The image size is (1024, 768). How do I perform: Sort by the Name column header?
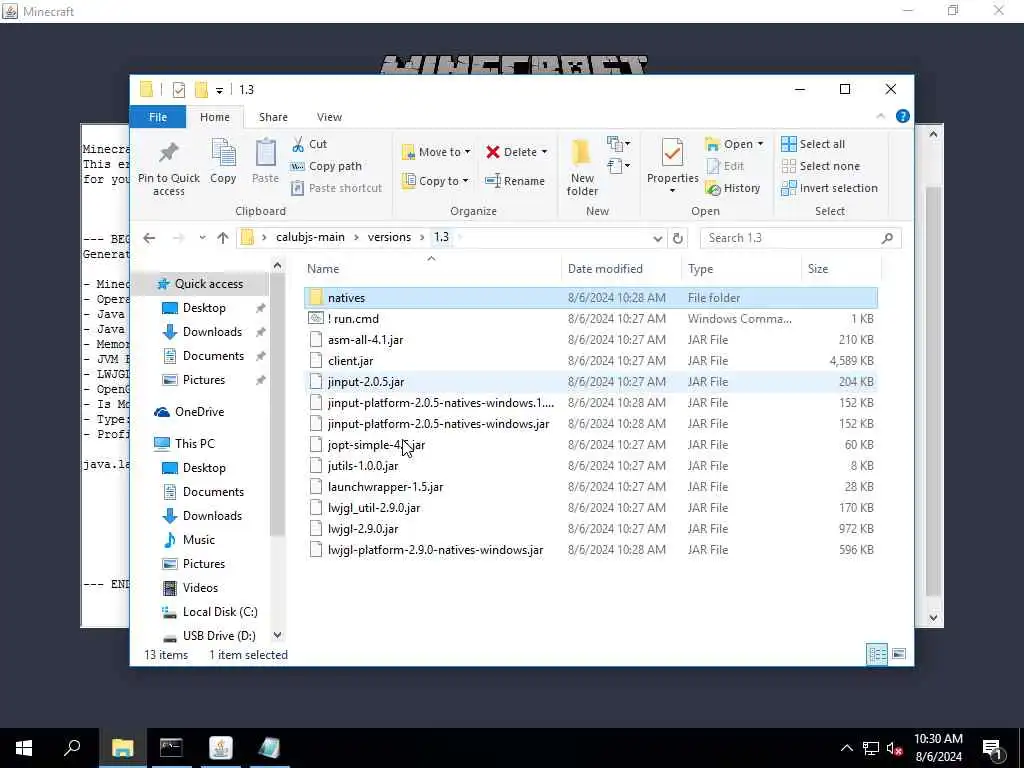431,268
